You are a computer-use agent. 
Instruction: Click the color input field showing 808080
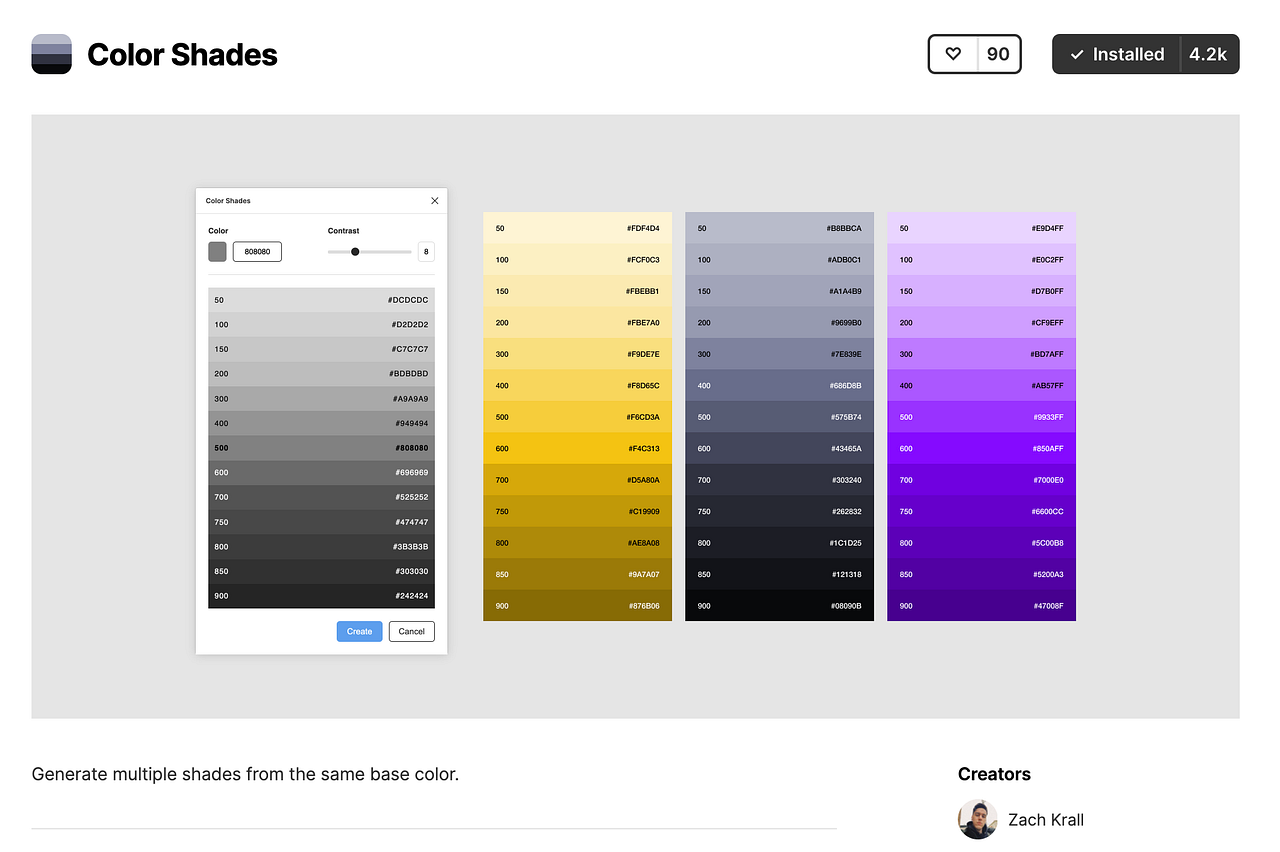[x=257, y=251]
